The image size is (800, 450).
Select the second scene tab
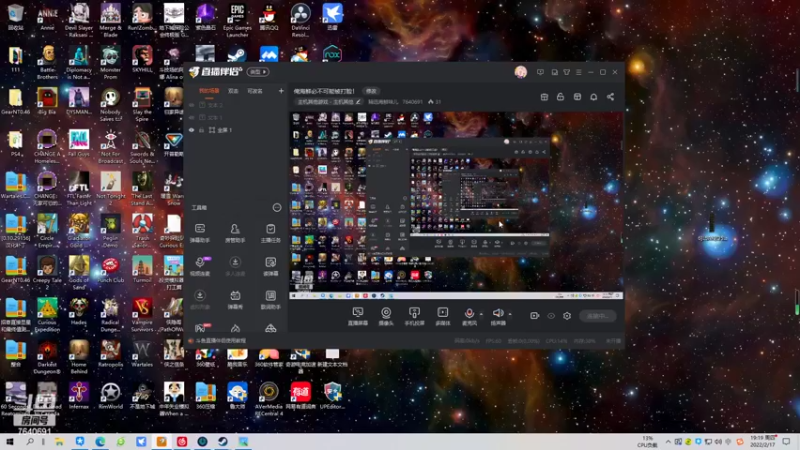tap(233, 91)
